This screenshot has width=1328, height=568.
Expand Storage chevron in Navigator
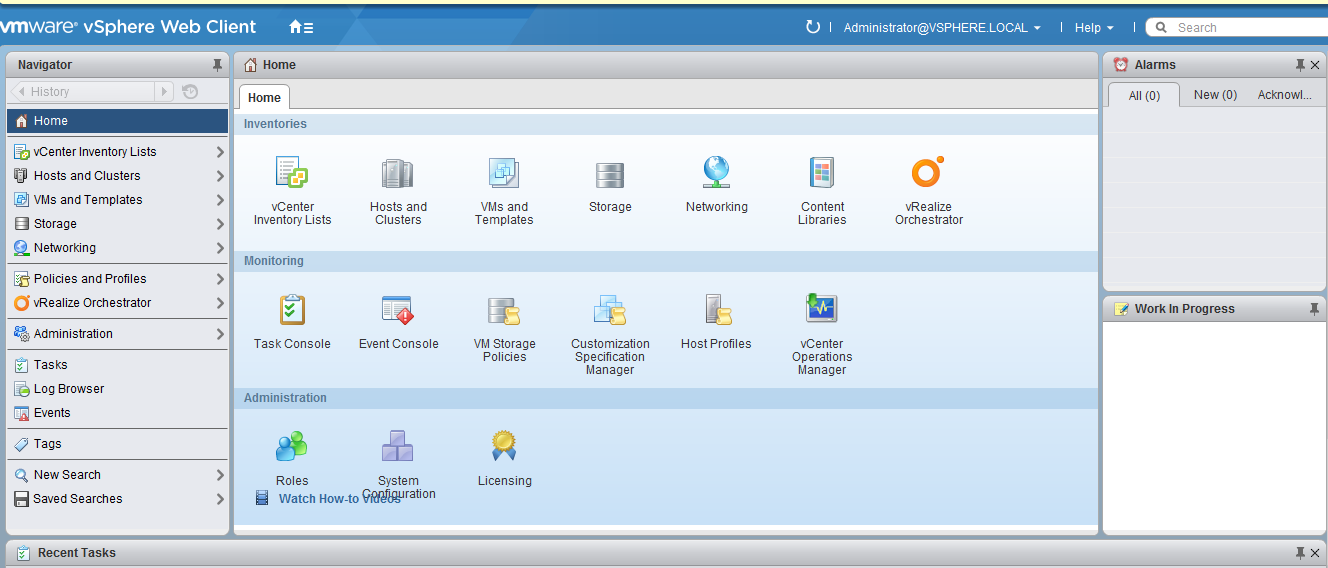[x=220, y=224]
